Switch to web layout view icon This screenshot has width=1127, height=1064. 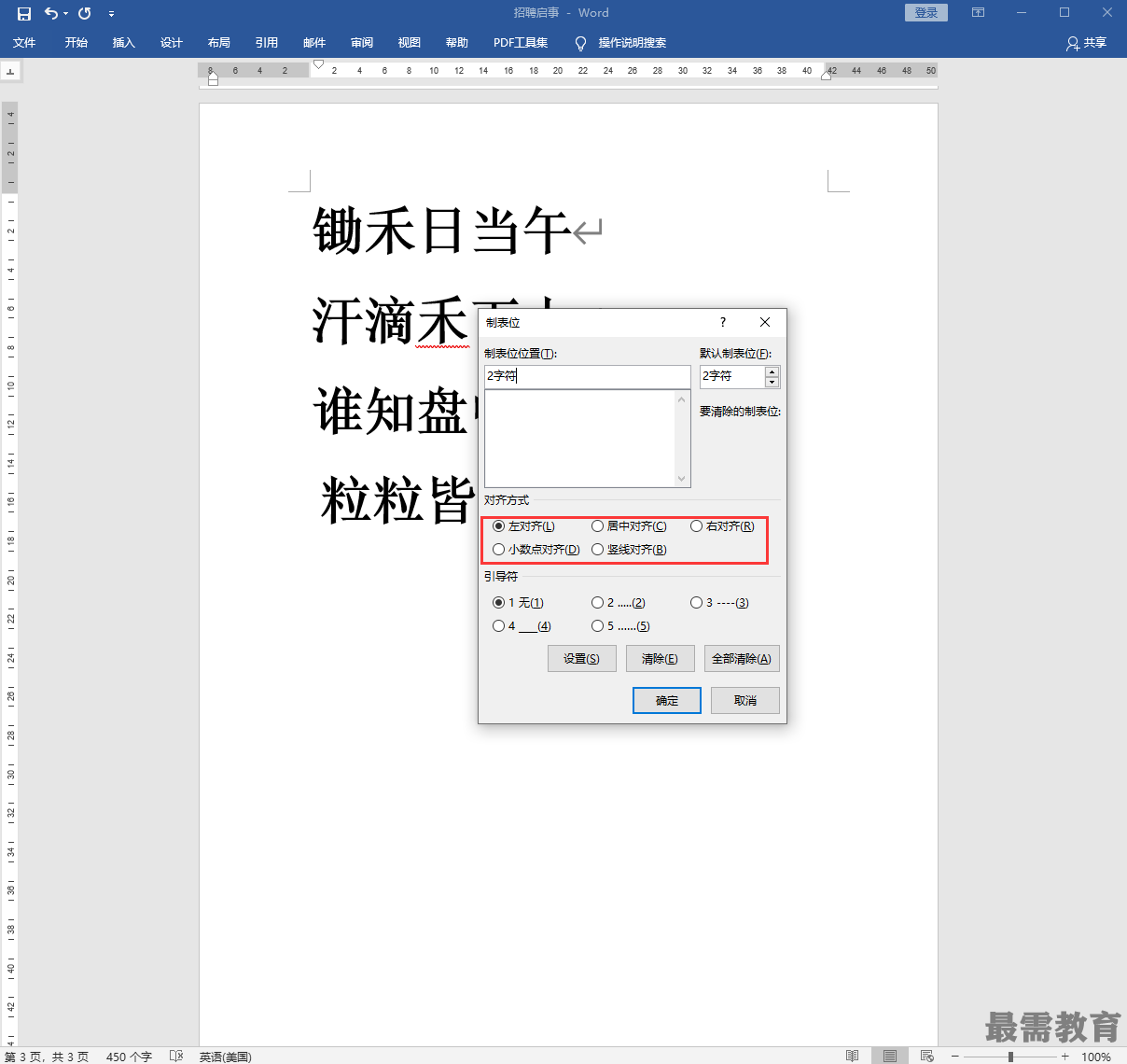[926, 1056]
